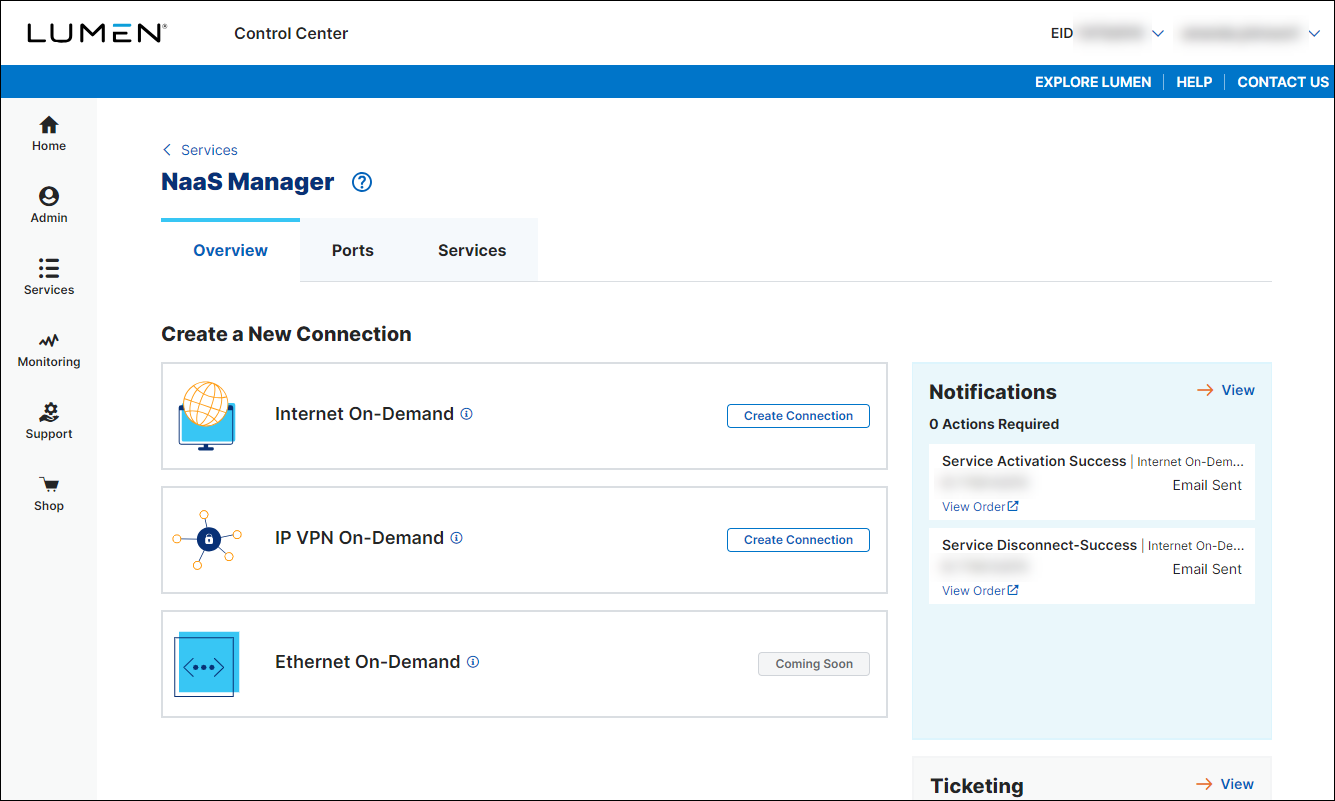Screen dimensions: 1335x801
Task: Click the IP VPN network lock illustration
Action: [207, 540]
